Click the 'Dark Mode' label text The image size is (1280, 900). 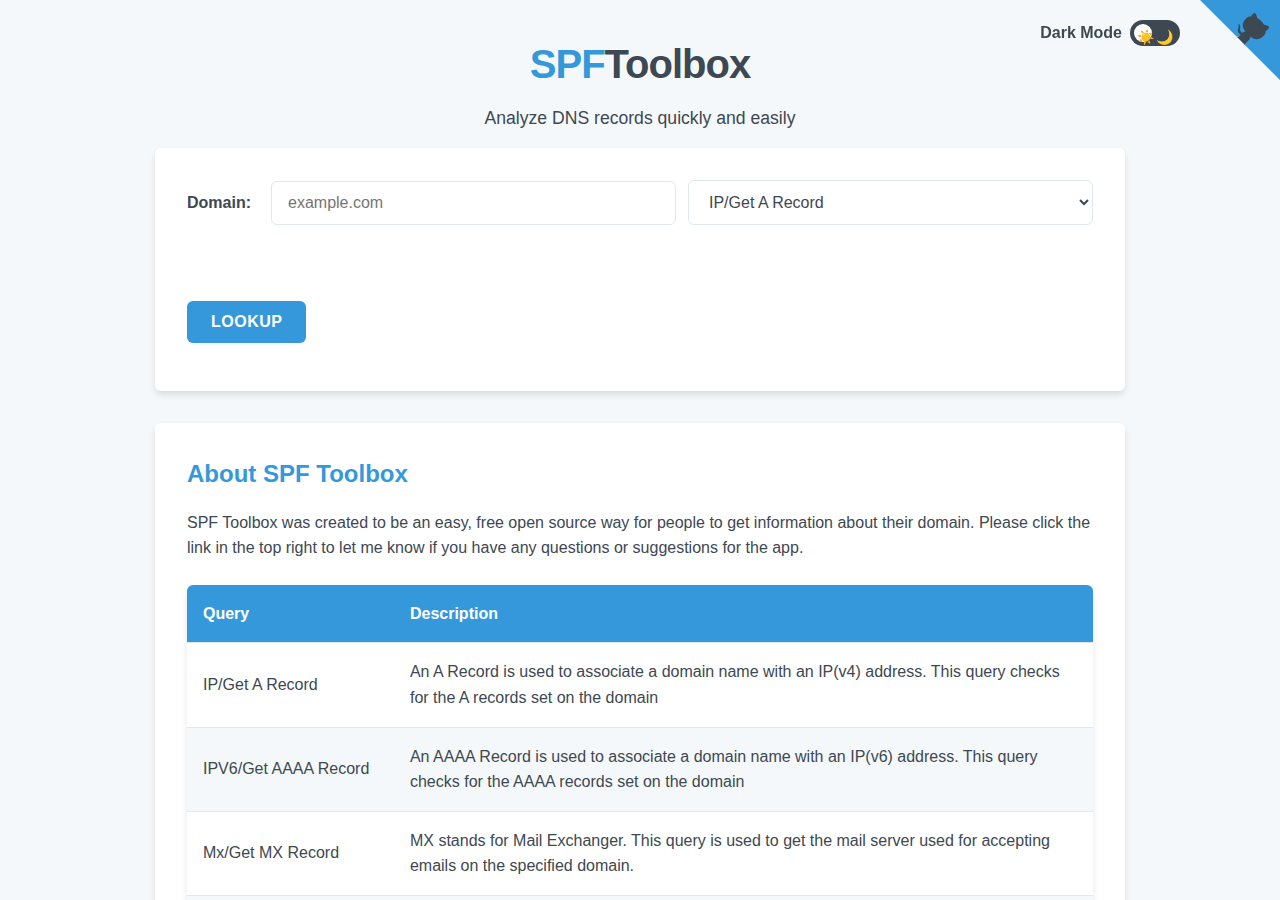1081,33
